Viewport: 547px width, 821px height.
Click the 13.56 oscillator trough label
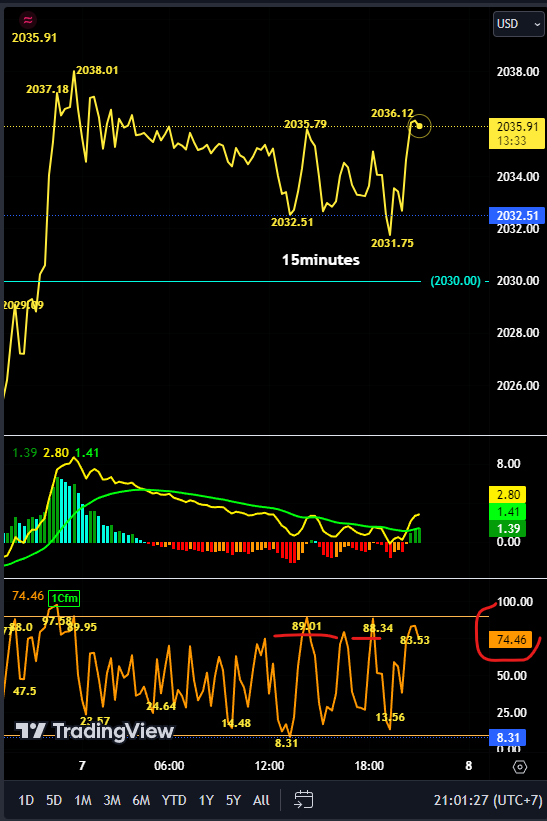click(390, 717)
